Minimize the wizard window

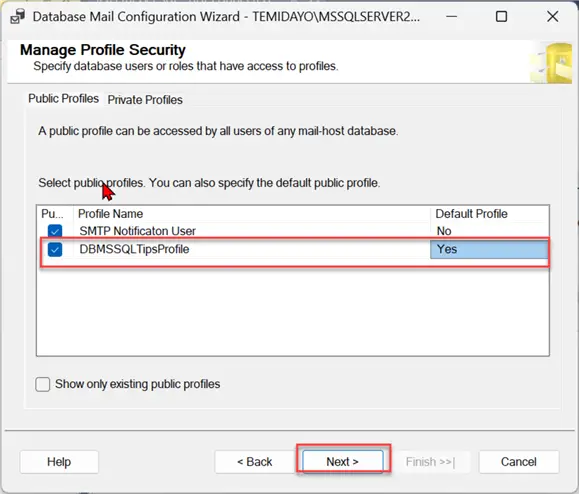pos(451,16)
